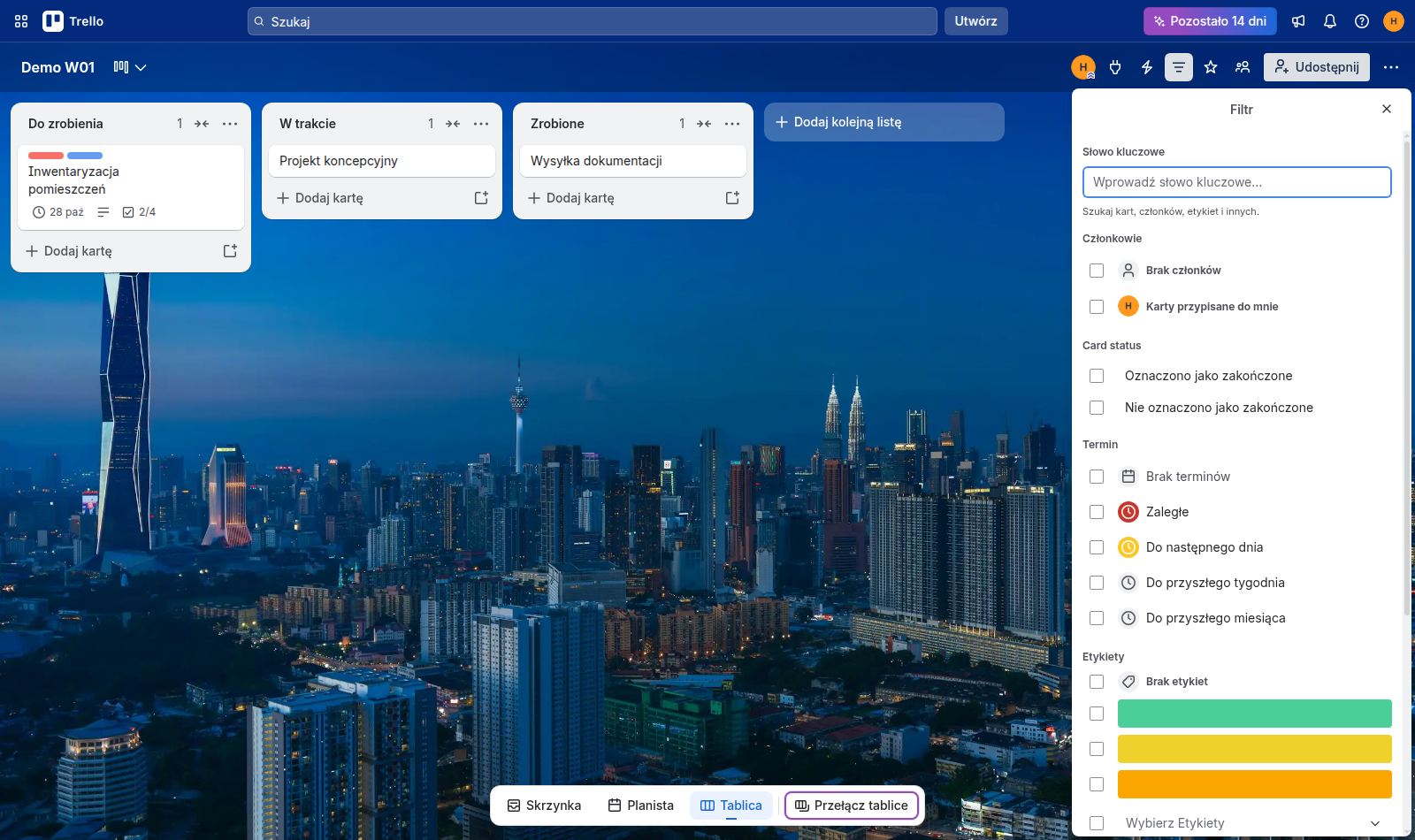
Task: Open the board visibility people icon
Action: 1243,67
